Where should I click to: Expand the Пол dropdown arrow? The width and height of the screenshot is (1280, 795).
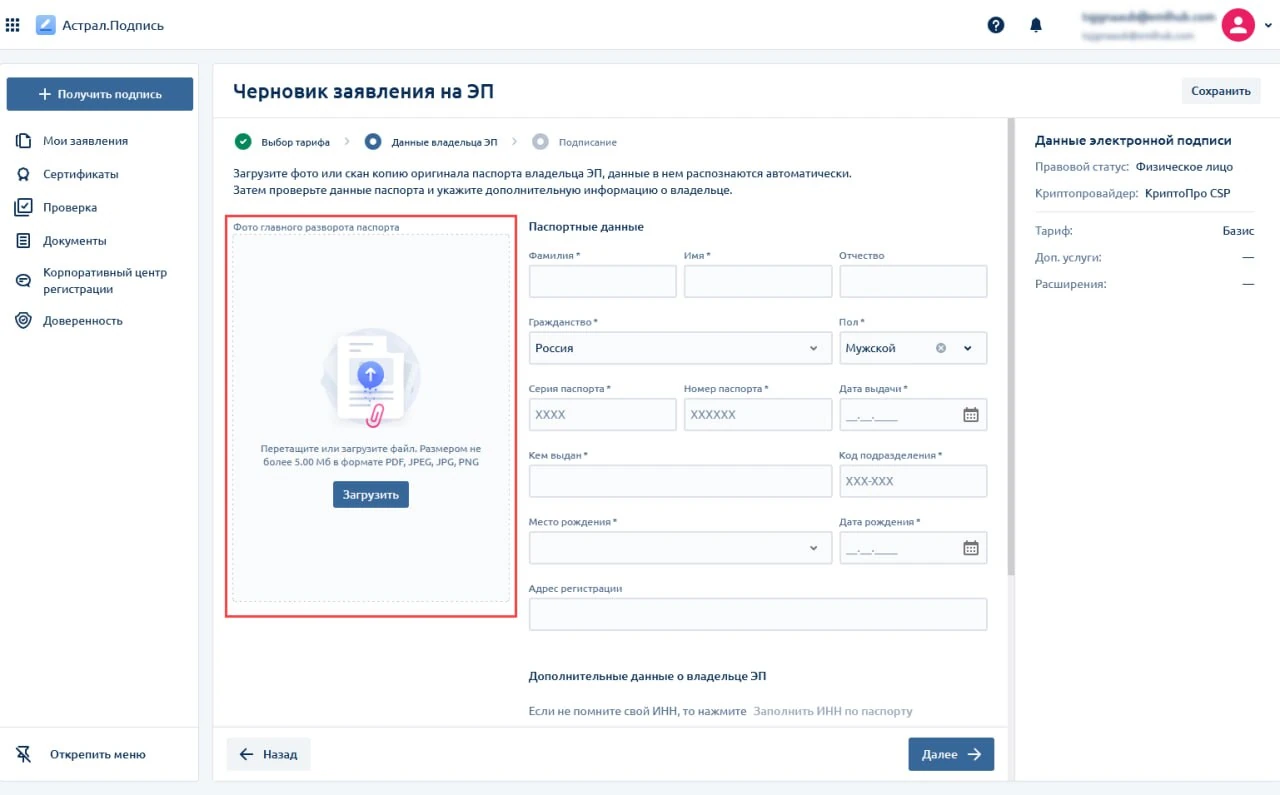pos(968,348)
